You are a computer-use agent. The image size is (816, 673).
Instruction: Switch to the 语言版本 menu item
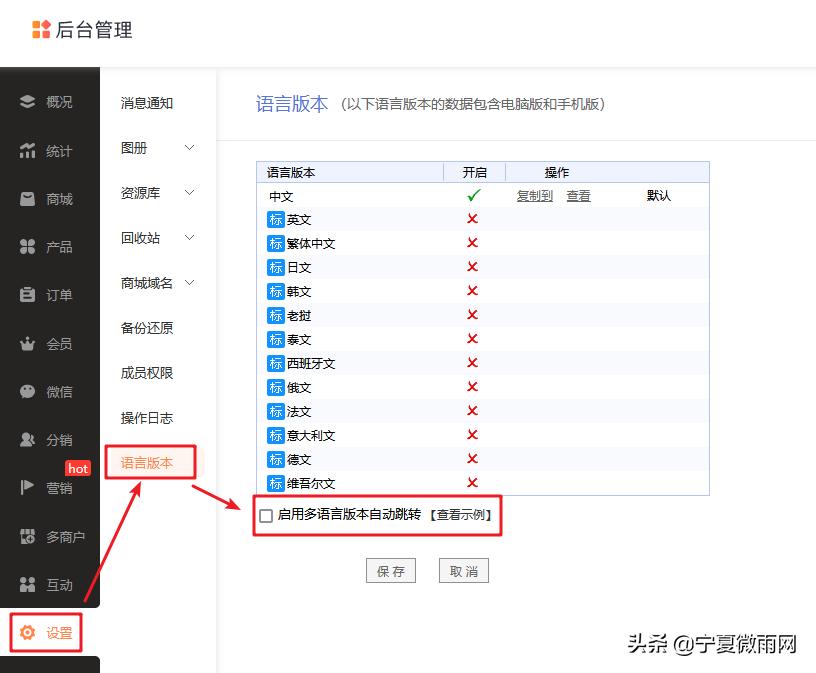coord(148,462)
